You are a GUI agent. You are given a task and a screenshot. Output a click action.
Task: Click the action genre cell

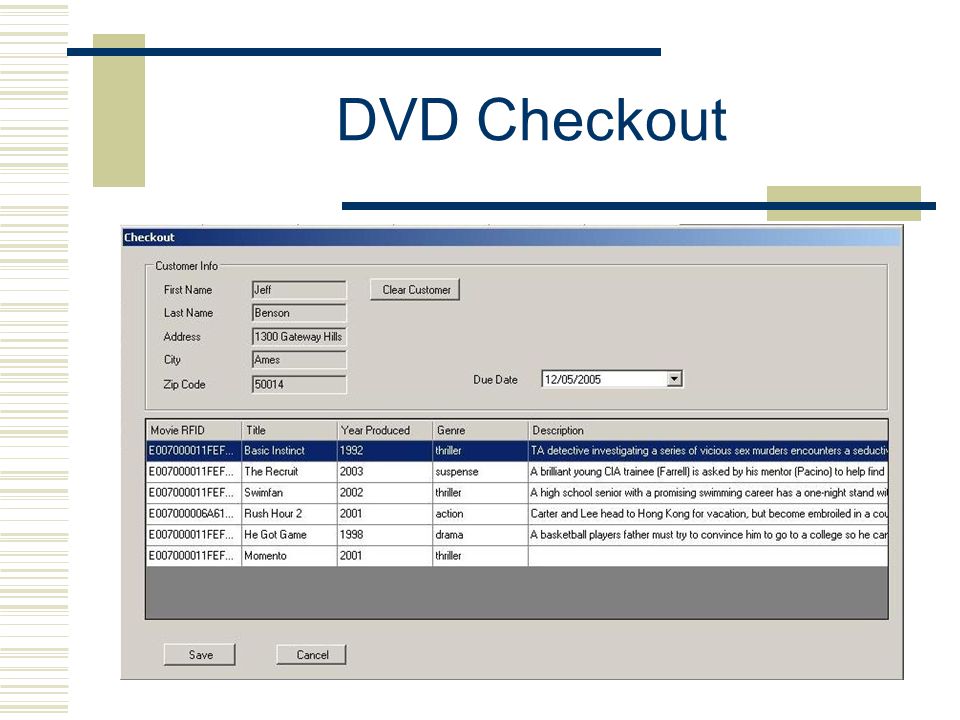click(481, 514)
